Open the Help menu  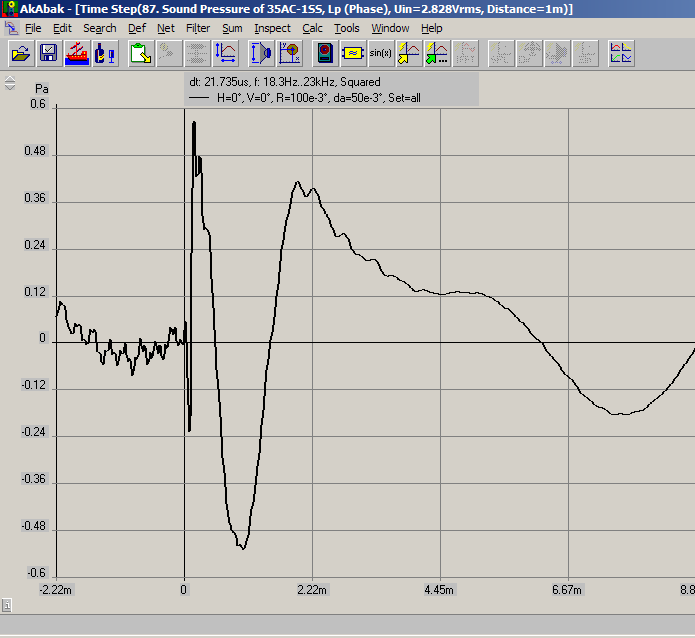(x=432, y=28)
